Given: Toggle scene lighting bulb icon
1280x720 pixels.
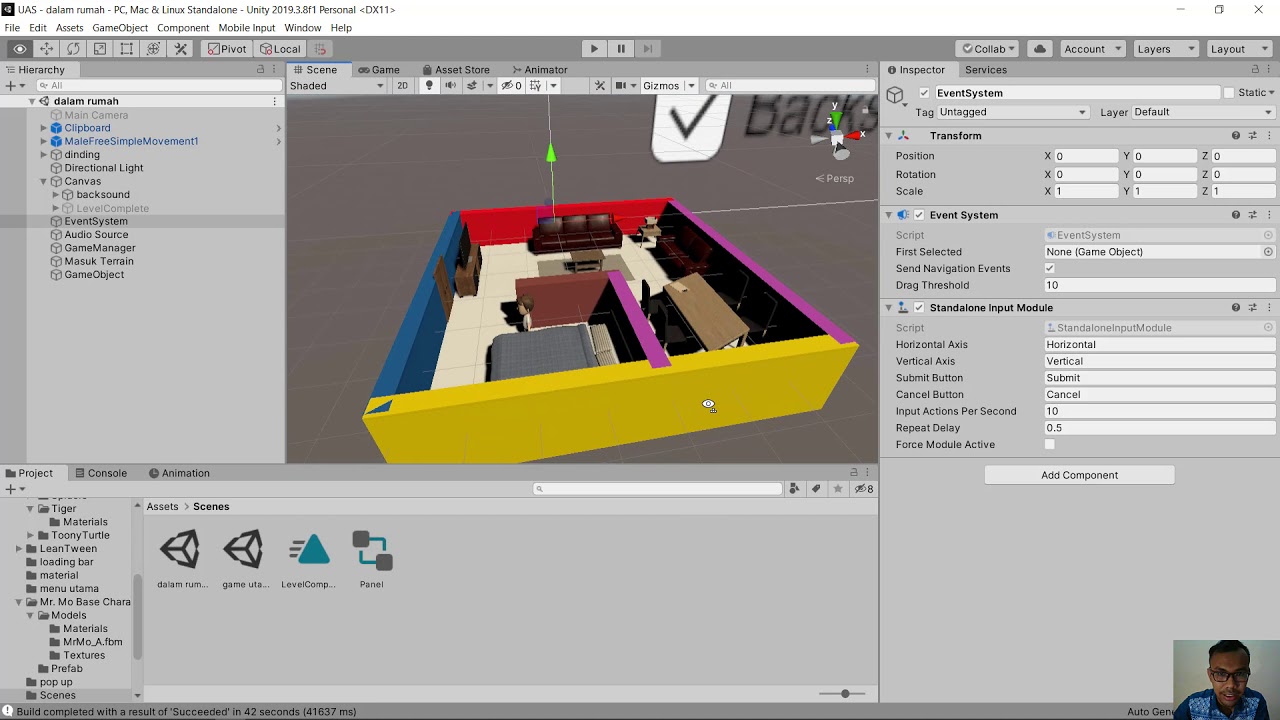Looking at the screenshot, I should click(429, 86).
